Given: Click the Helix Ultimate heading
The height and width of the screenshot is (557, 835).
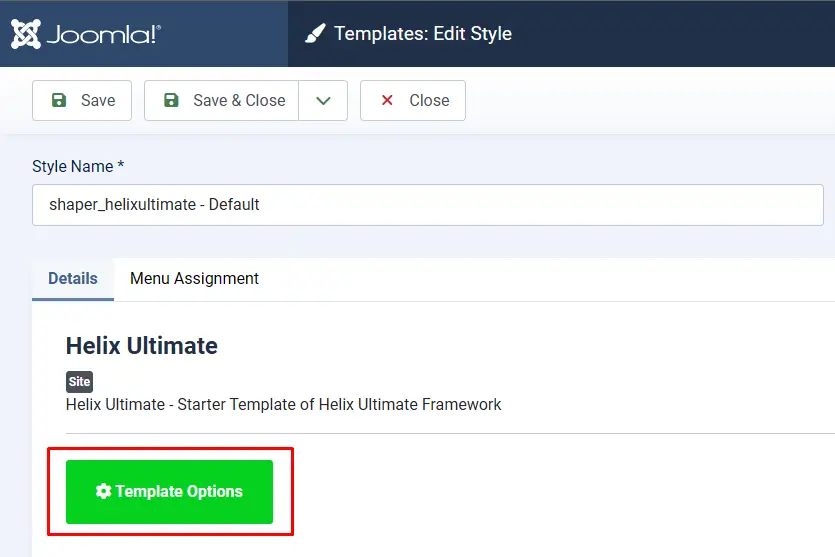Looking at the screenshot, I should point(142,346).
